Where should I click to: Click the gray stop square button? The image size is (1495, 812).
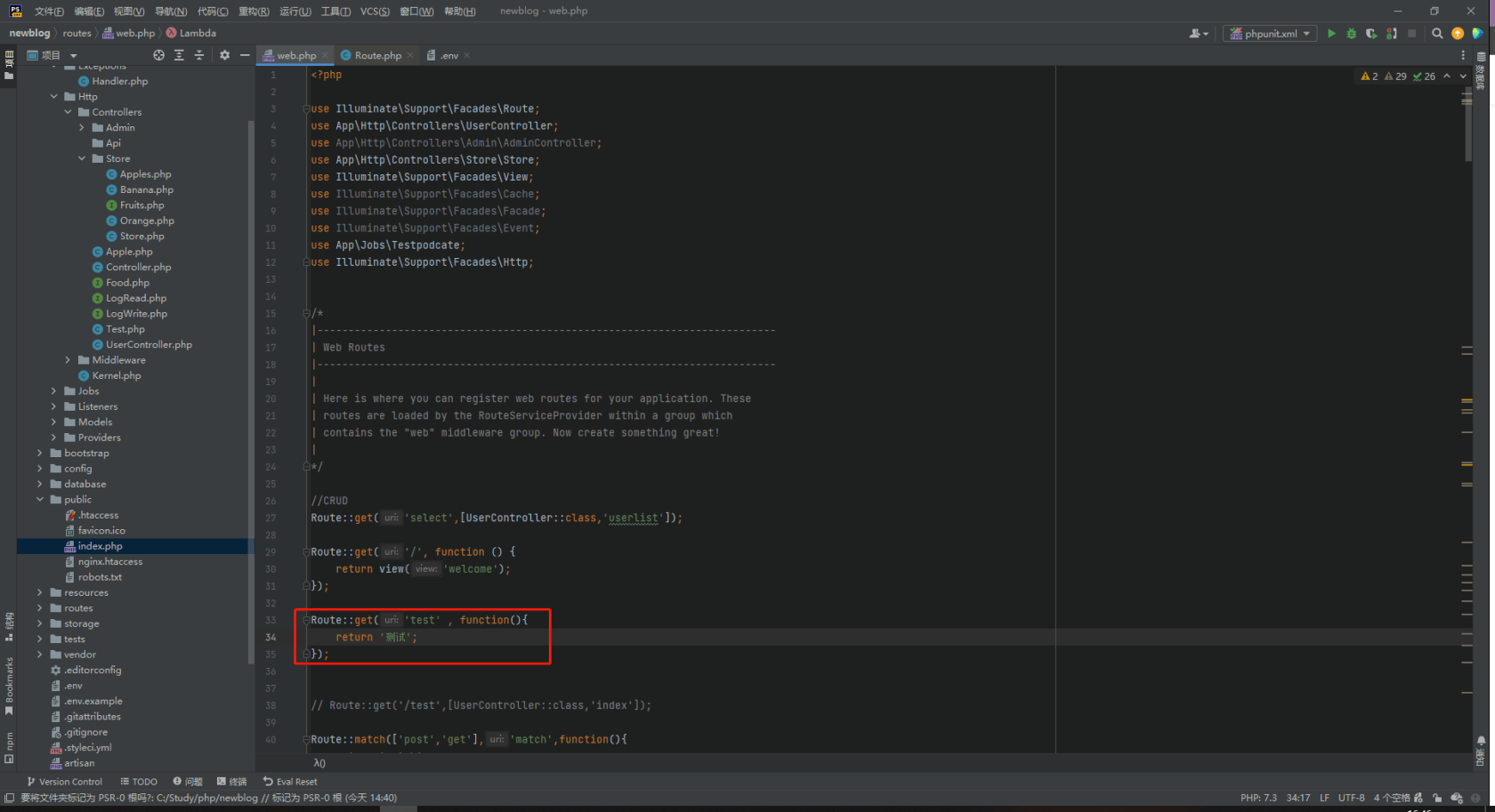tap(1411, 34)
